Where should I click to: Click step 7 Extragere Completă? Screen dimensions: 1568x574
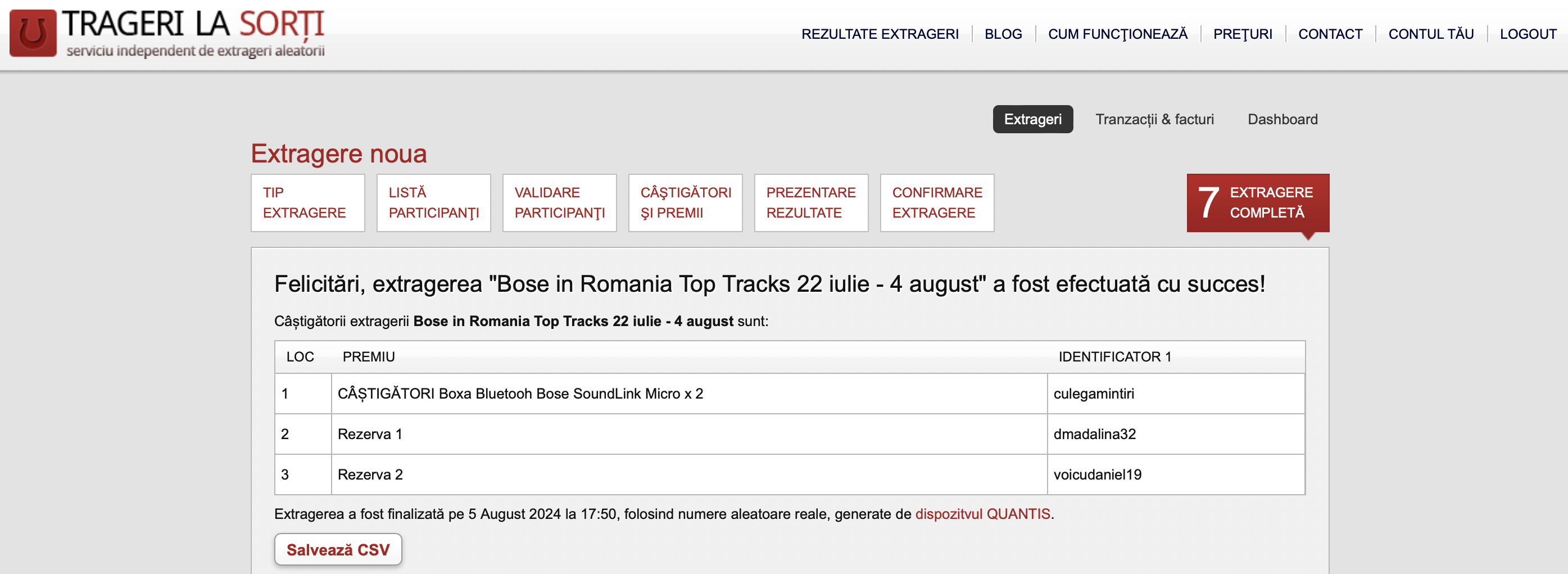(1257, 203)
